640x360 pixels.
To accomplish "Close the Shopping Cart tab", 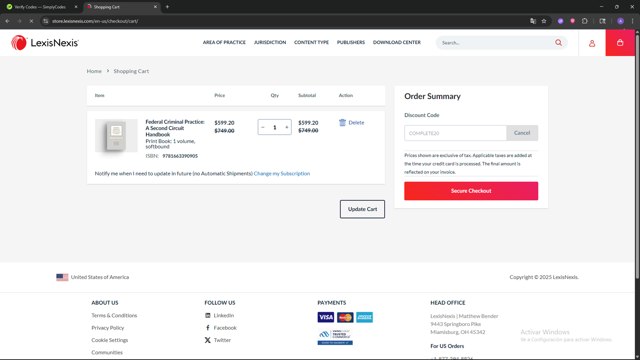I will coord(155,7).
